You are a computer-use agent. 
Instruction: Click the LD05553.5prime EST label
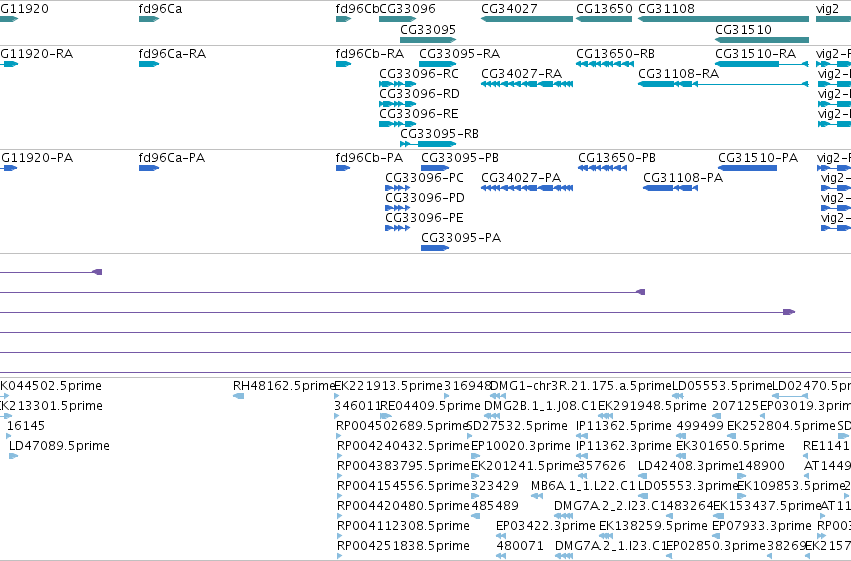[x=721, y=386]
